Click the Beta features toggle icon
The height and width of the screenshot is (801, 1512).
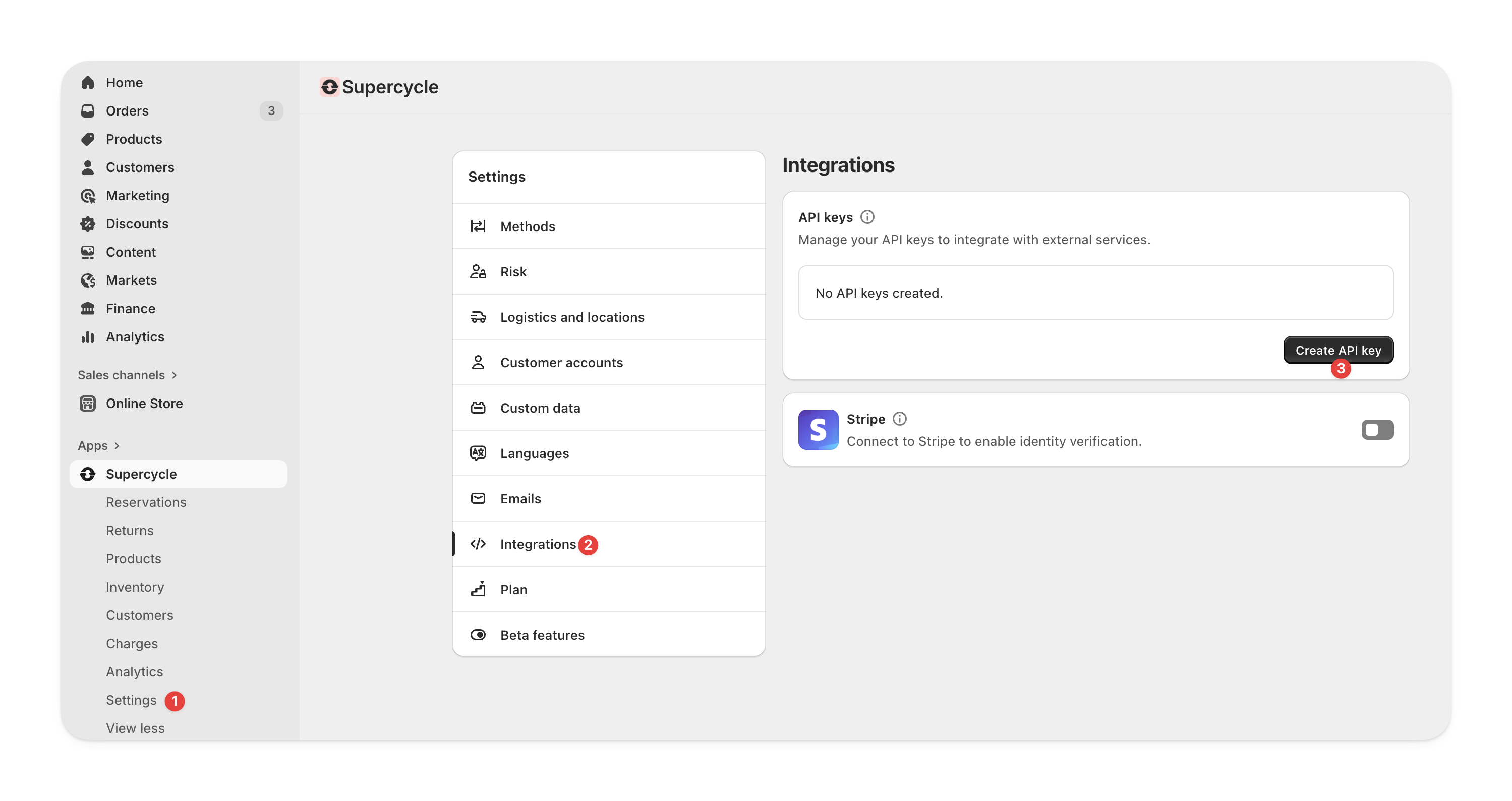(x=478, y=635)
